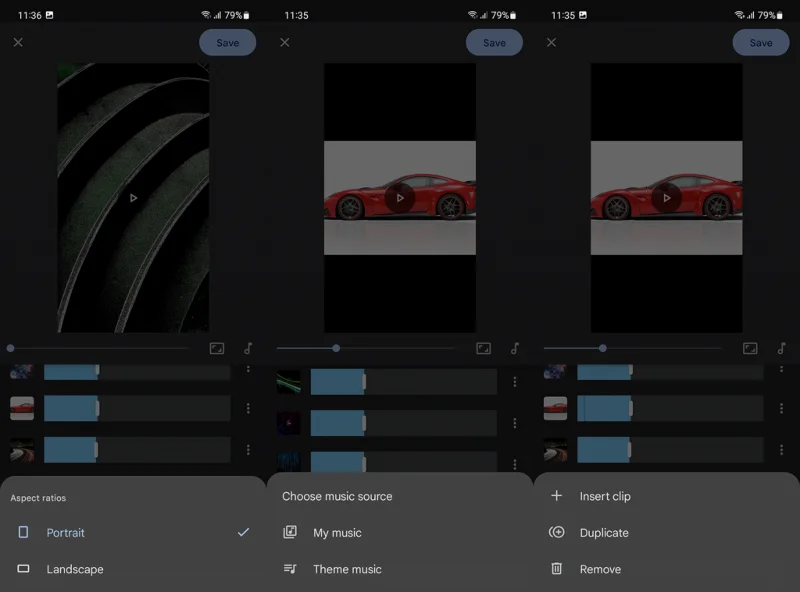Select purple thumbnail in middle screen
Screen dimensions: 800x592
tap(289, 423)
